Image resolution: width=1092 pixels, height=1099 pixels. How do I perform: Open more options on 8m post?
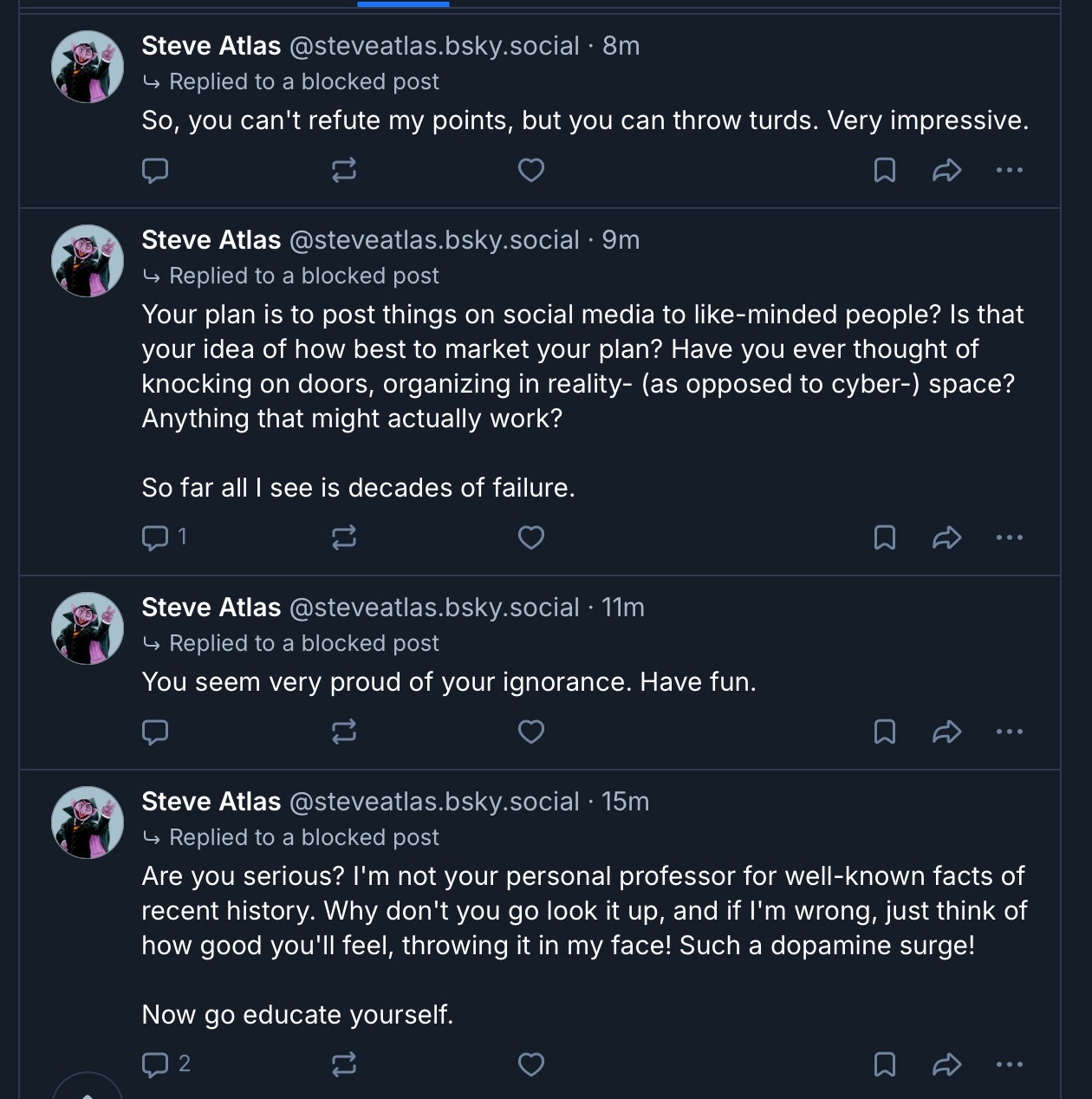[x=1009, y=170]
